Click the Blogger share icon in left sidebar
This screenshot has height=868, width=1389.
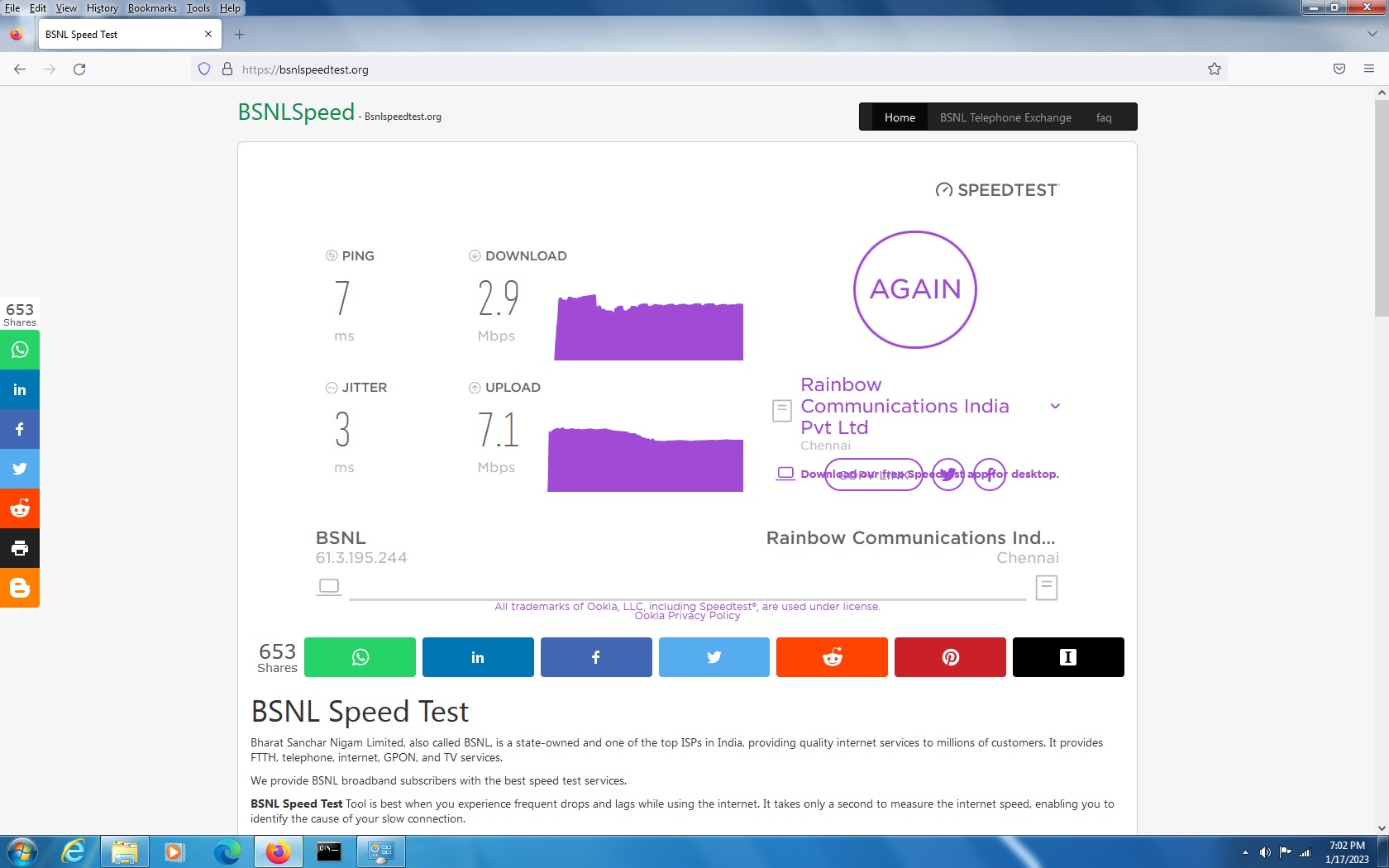(20, 588)
